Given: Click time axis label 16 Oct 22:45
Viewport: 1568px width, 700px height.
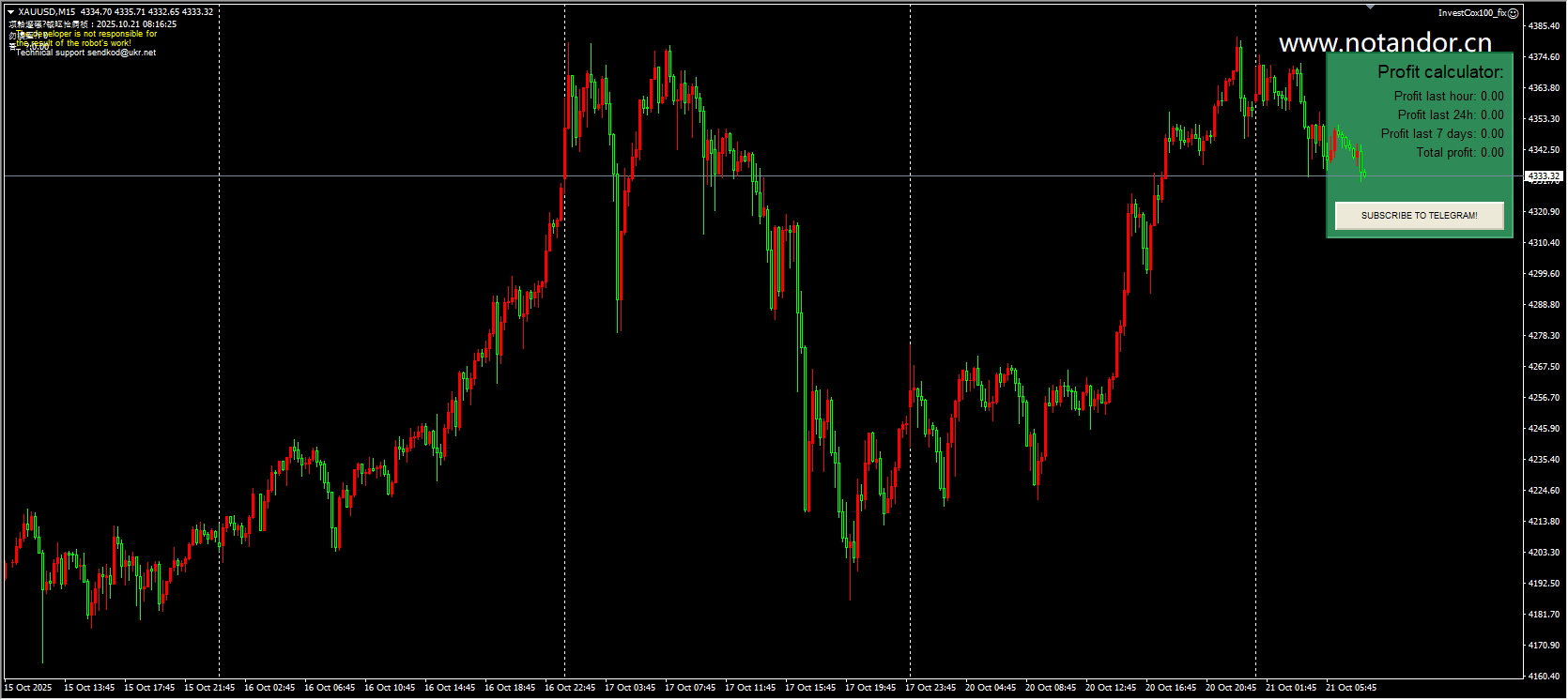Looking at the screenshot, I should [x=570, y=688].
